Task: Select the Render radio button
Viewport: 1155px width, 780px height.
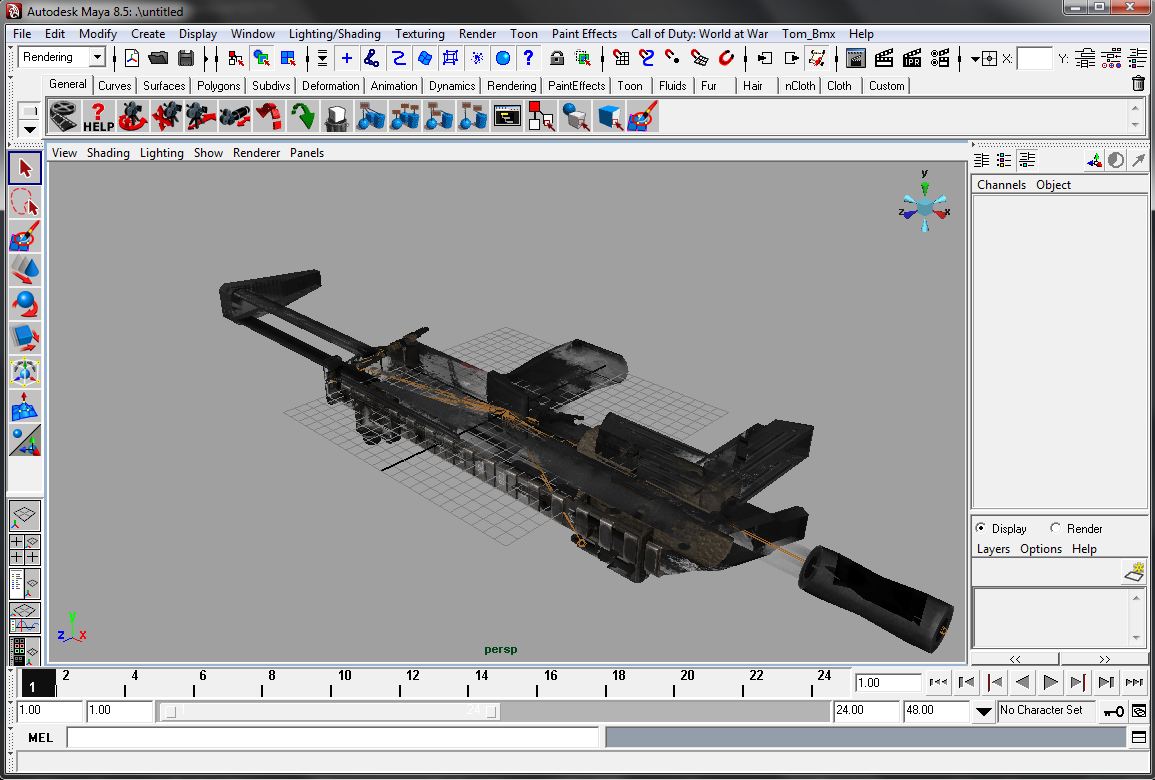Action: click(x=1055, y=528)
